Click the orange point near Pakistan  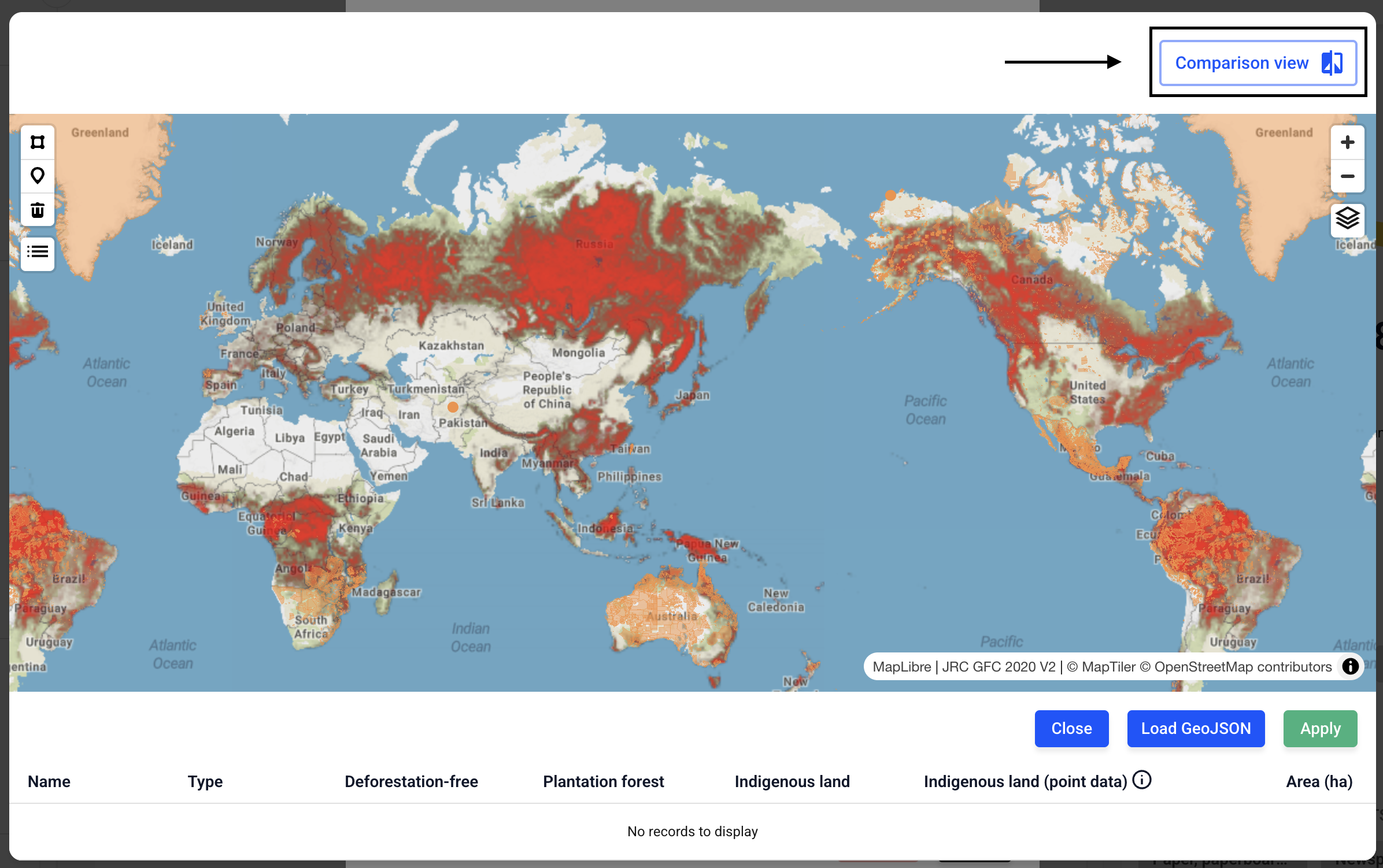453,407
